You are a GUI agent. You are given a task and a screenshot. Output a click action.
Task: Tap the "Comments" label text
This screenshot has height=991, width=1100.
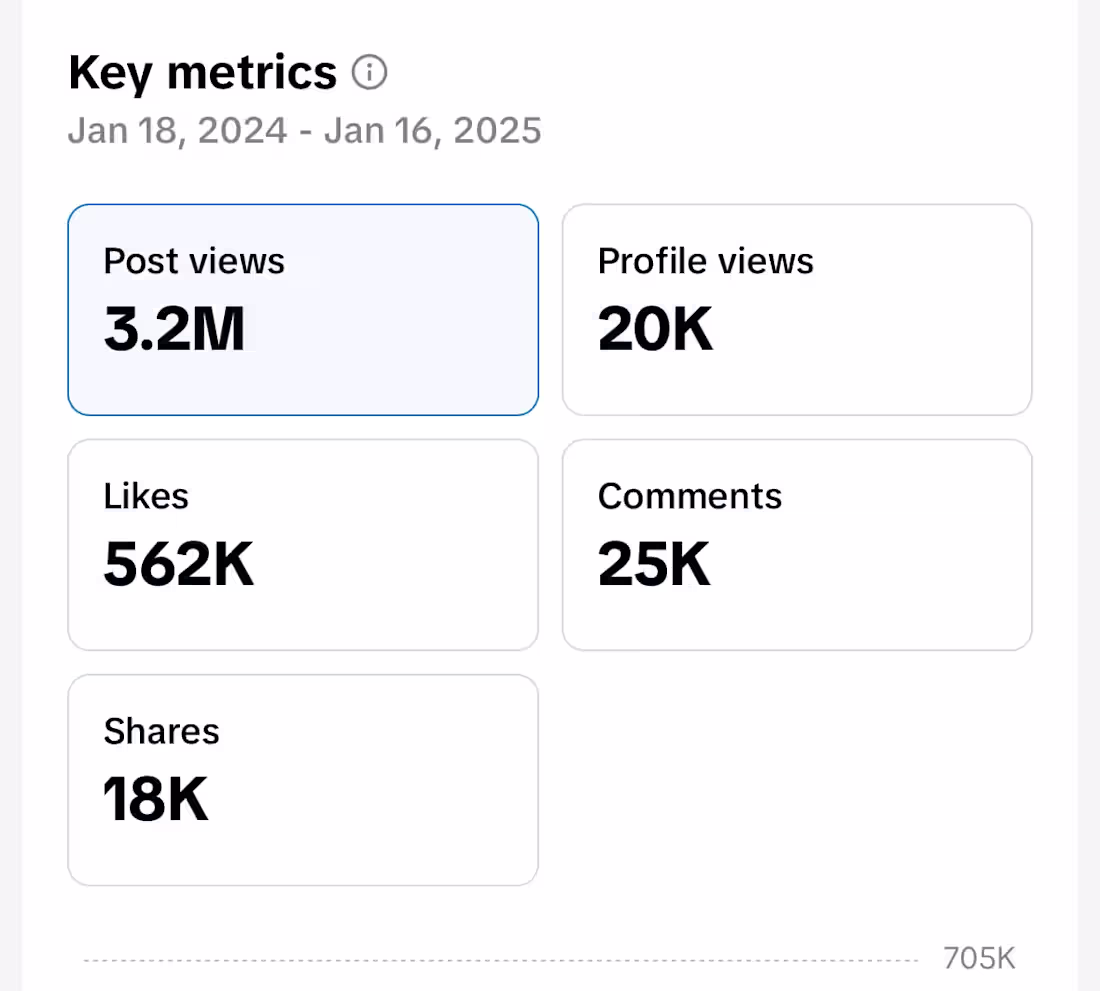690,497
